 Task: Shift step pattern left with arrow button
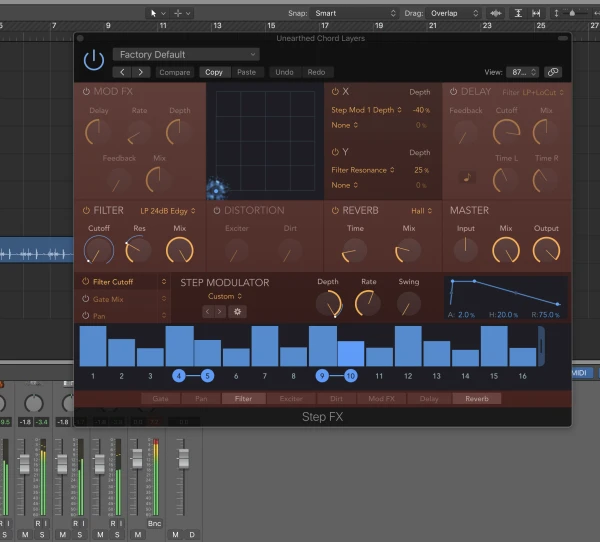207,312
